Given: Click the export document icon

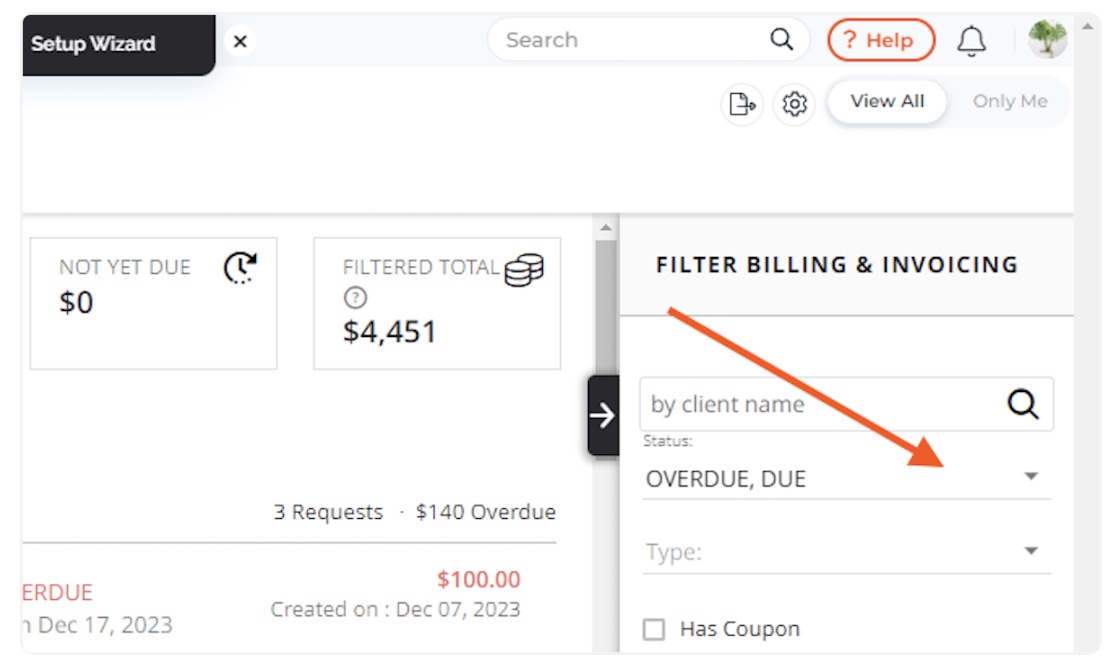Looking at the screenshot, I should coord(742,104).
